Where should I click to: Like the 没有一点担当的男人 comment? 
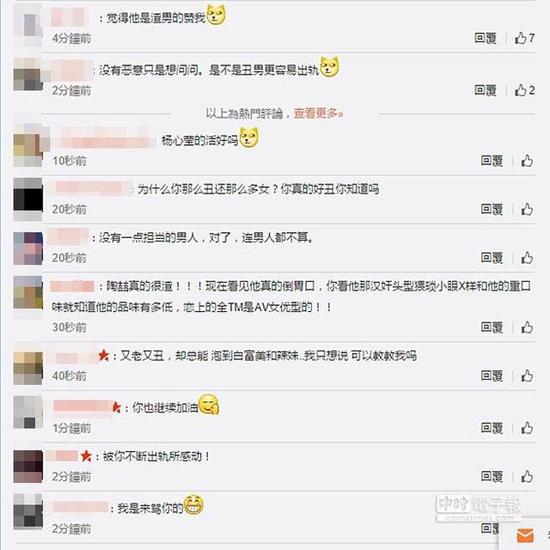[527, 258]
